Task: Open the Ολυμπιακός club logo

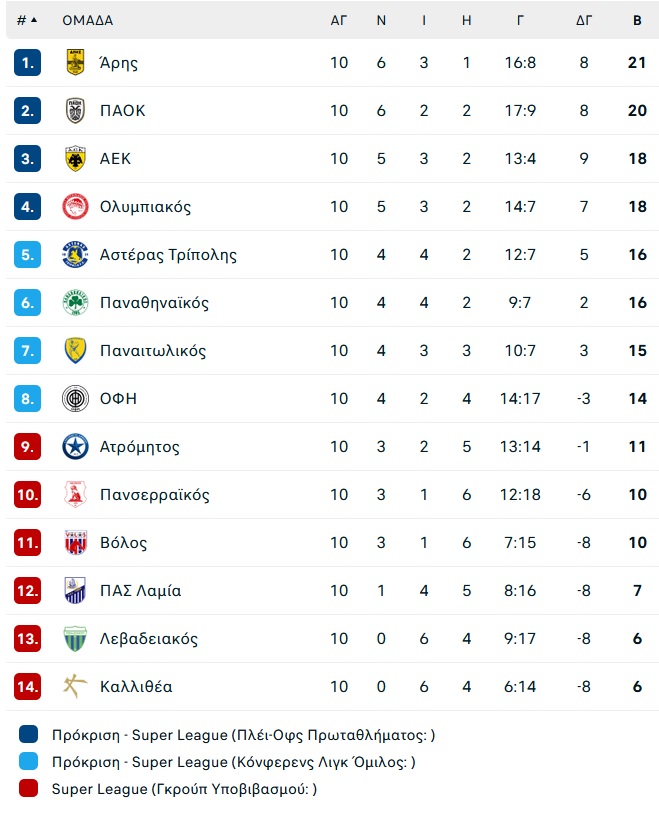Action: click(75, 206)
